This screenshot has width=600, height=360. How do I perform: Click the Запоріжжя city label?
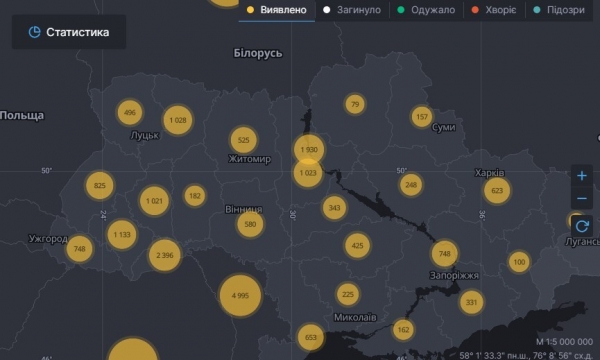click(454, 275)
